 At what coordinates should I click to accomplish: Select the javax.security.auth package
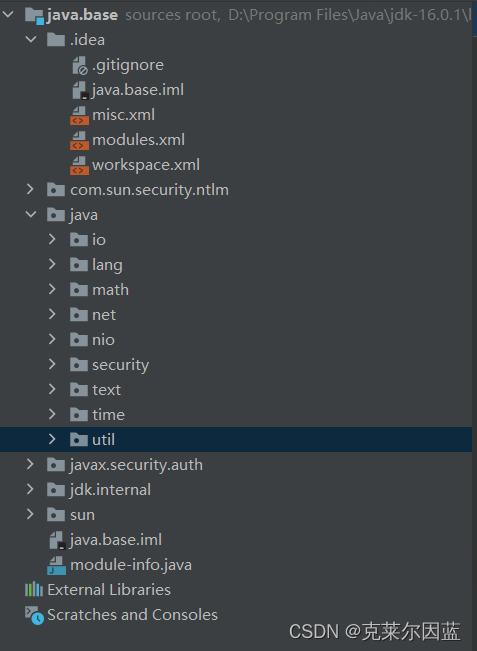136,465
